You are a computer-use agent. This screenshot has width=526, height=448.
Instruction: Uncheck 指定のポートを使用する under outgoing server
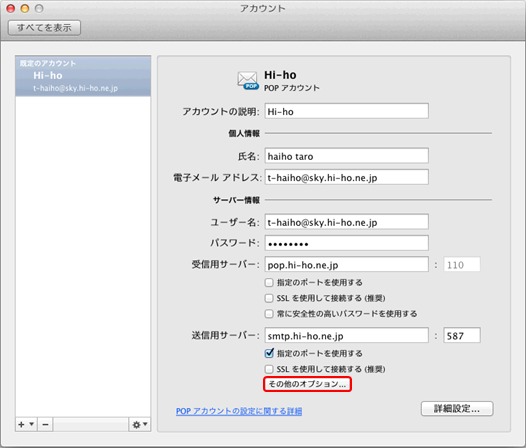(269, 353)
